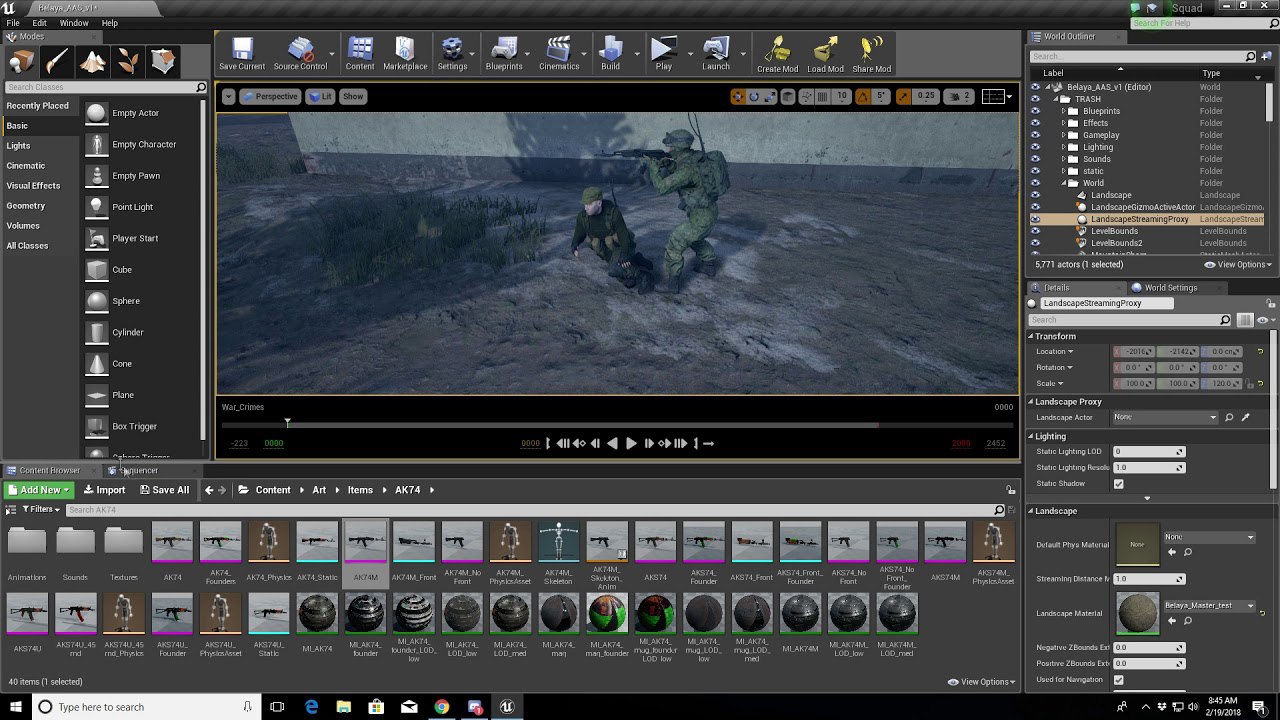1280x720 pixels.
Task: Toggle grid snapping in viewport toolbar
Action: (822, 97)
